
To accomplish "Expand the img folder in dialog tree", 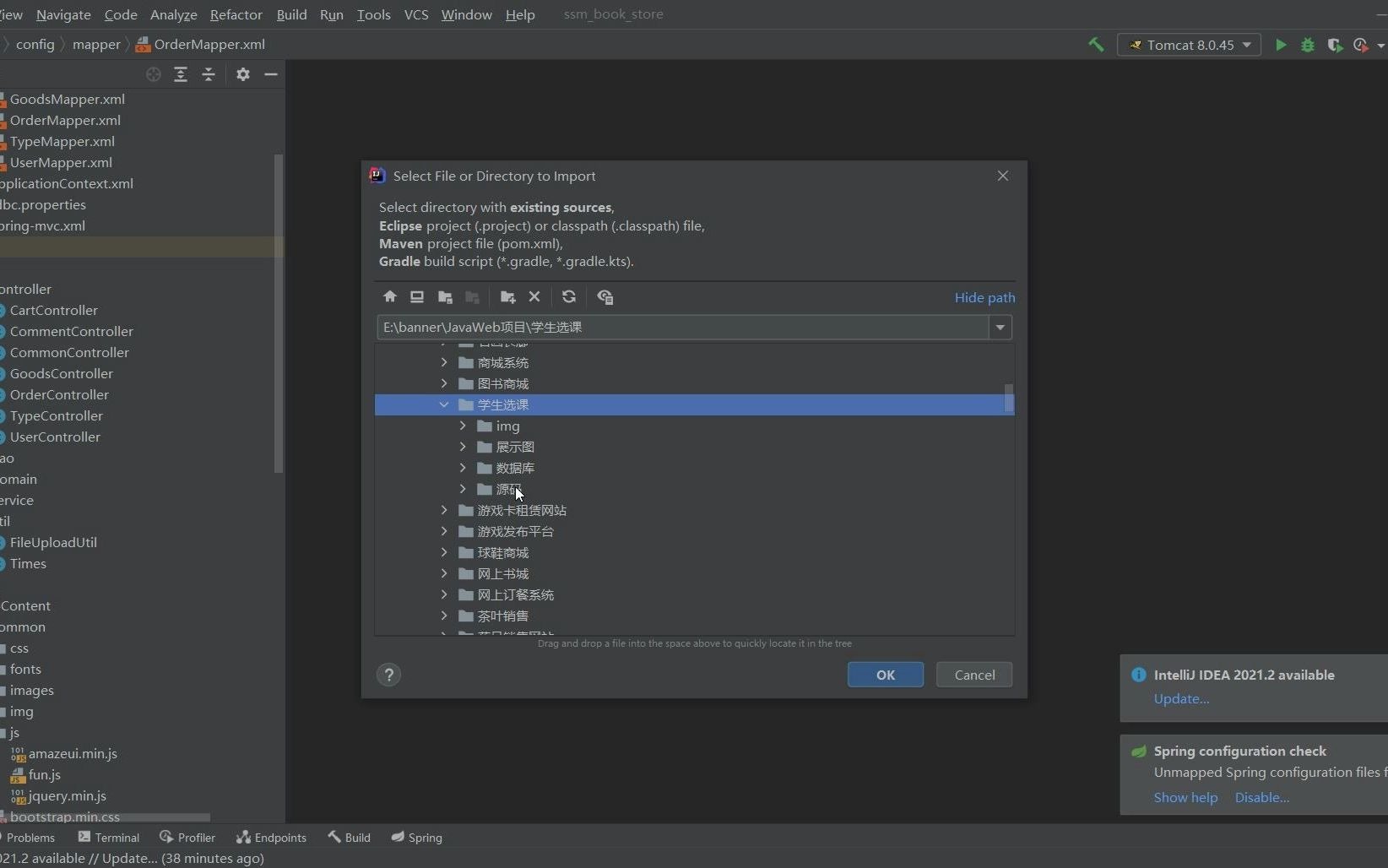I will pyautogui.click(x=463, y=426).
